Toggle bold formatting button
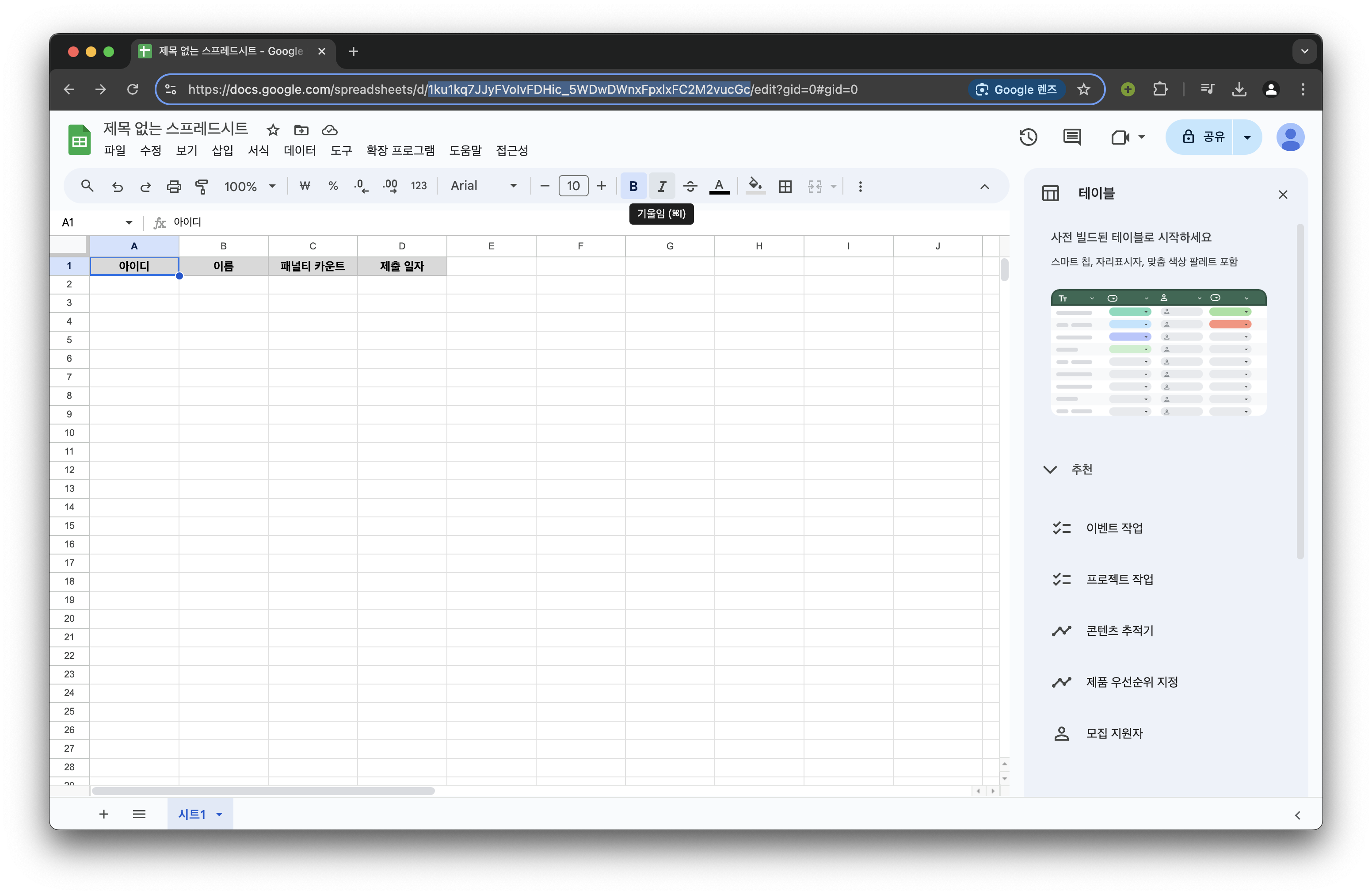Viewport: 1372px width, 895px height. click(633, 186)
